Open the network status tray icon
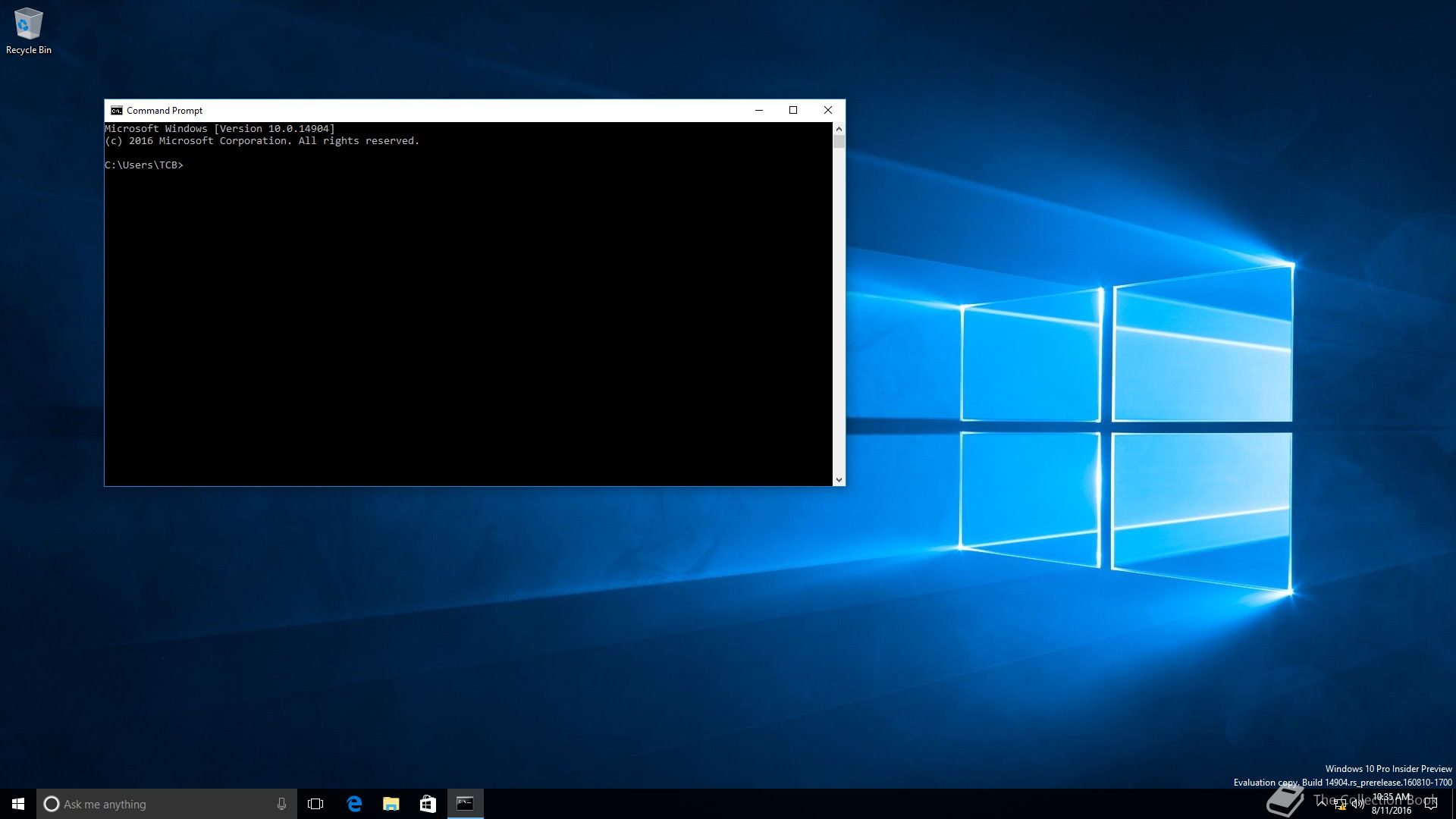 pyautogui.click(x=1340, y=805)
